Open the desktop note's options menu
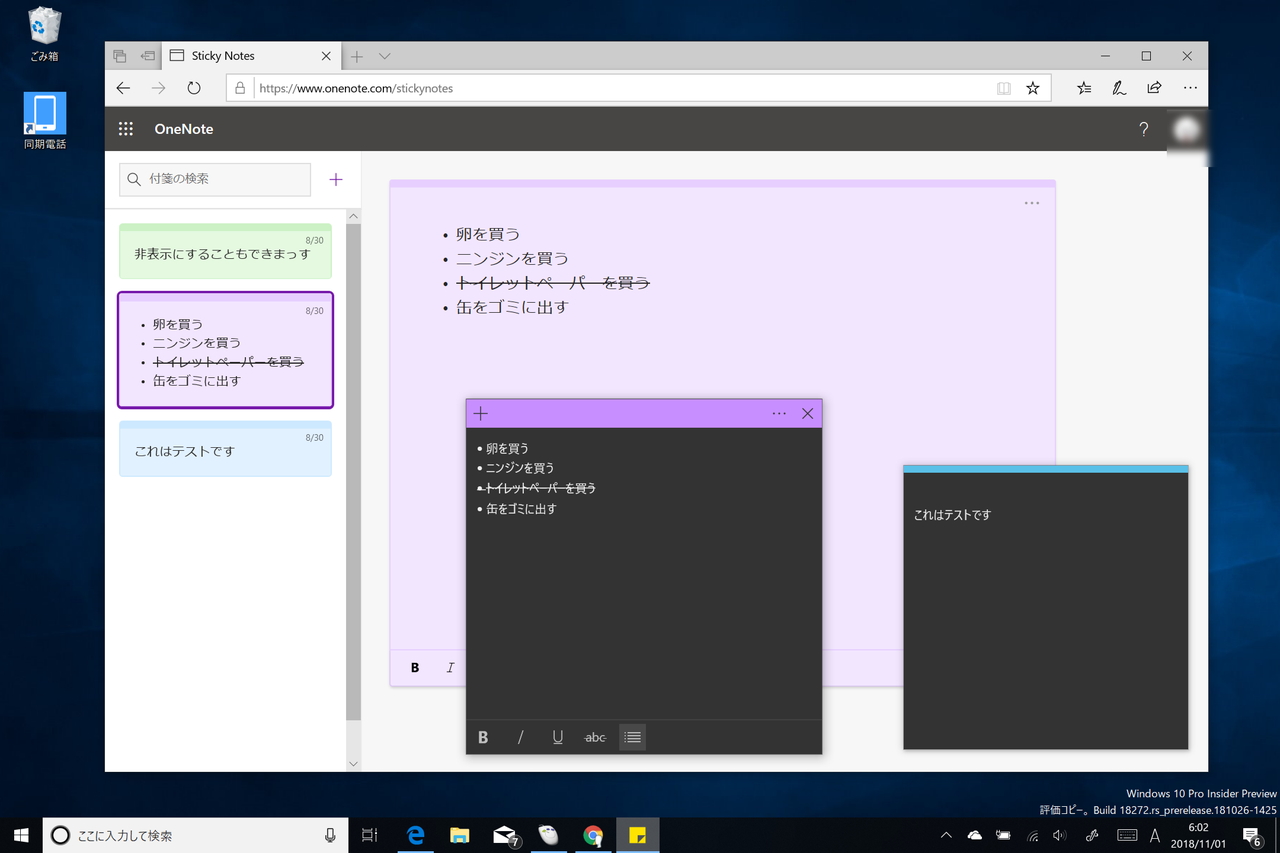Image resolution: width=1280 pixels, height=853 pixels. [779, 412]
